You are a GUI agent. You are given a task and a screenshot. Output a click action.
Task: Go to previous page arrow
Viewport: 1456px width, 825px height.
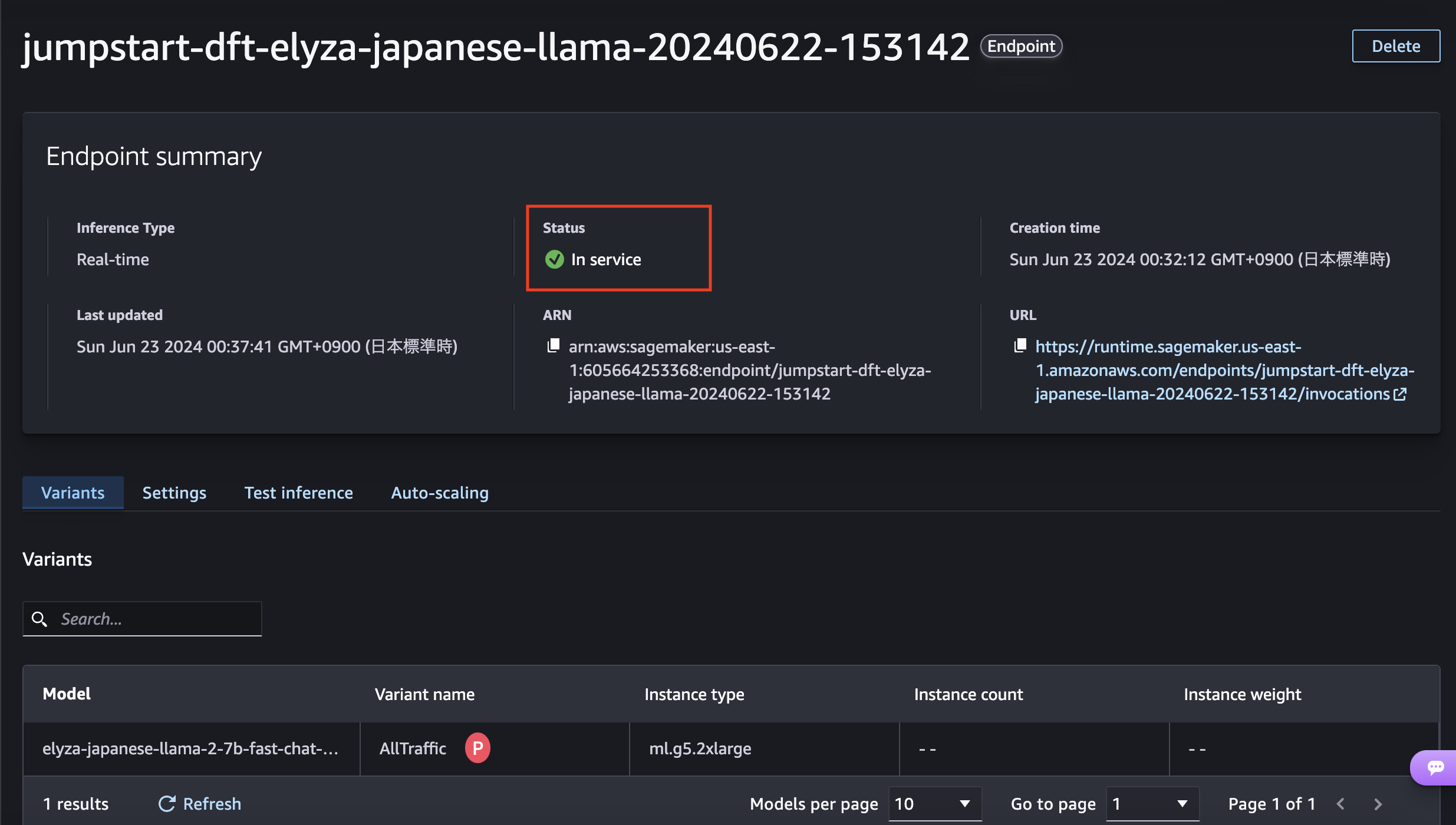tap(1340, 804)
